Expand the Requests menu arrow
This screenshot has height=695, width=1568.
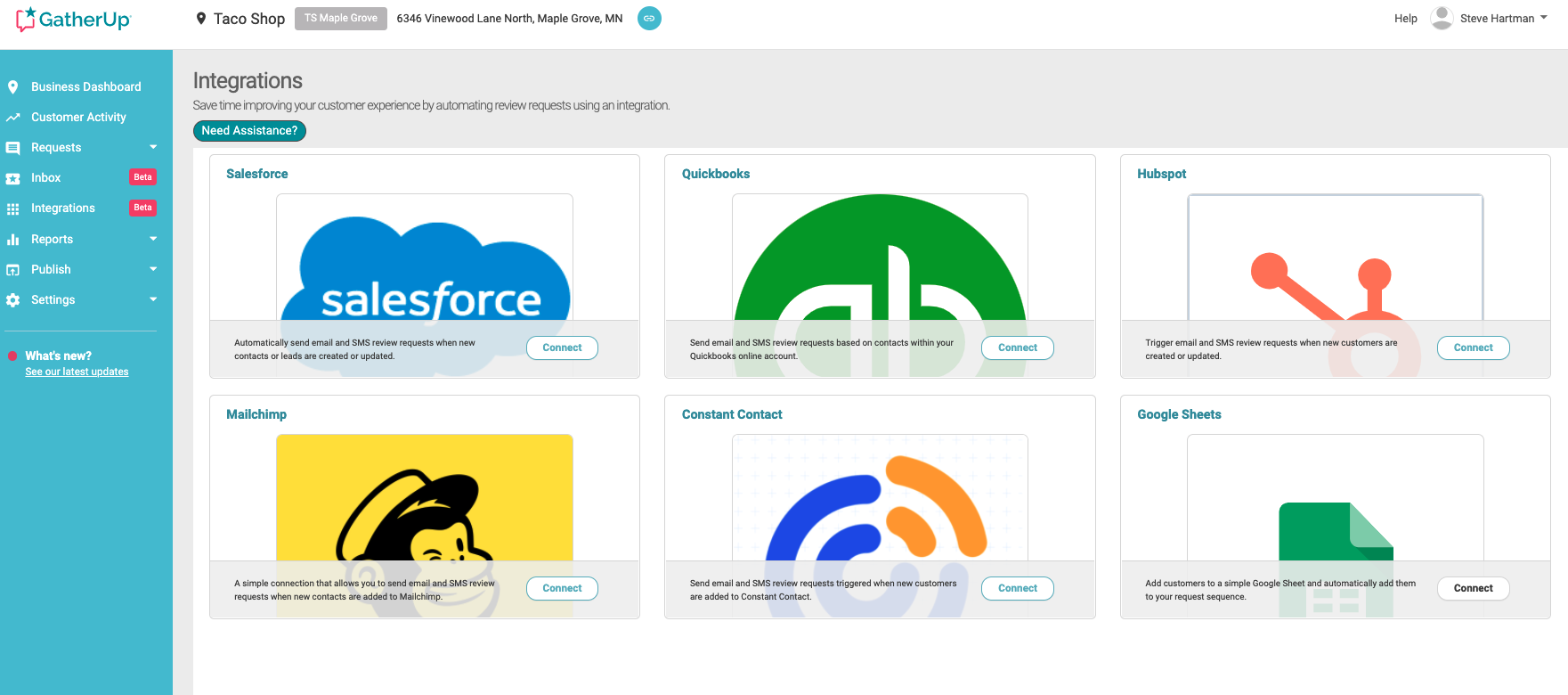point(153,147)
